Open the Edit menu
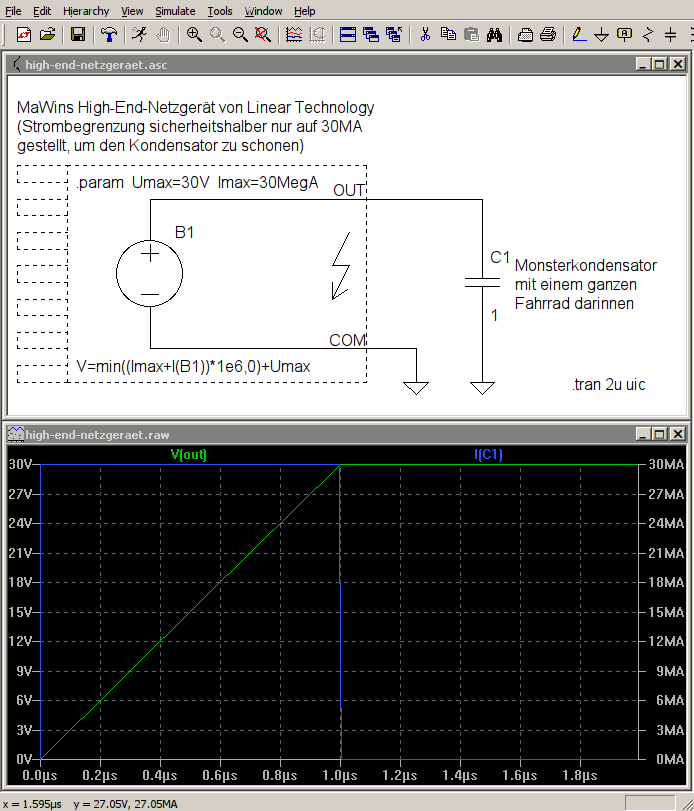This screenshot has height=811, width=694. [x=42, y=11]
